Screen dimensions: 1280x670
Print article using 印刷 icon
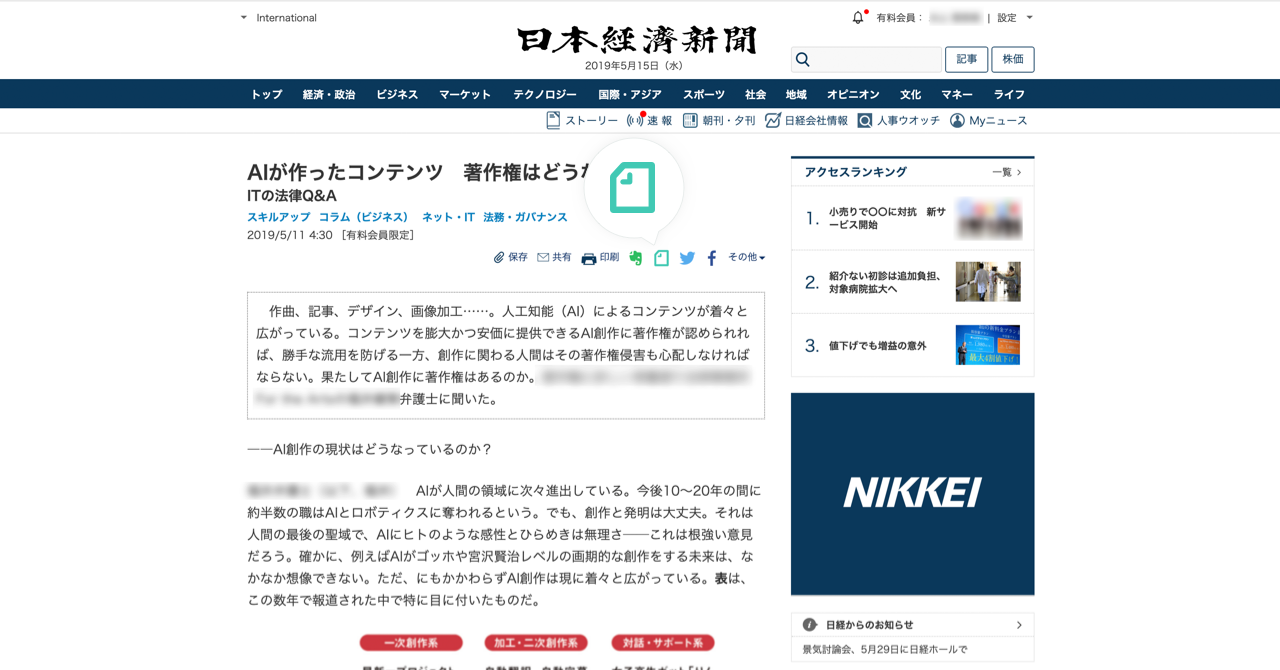600,258
